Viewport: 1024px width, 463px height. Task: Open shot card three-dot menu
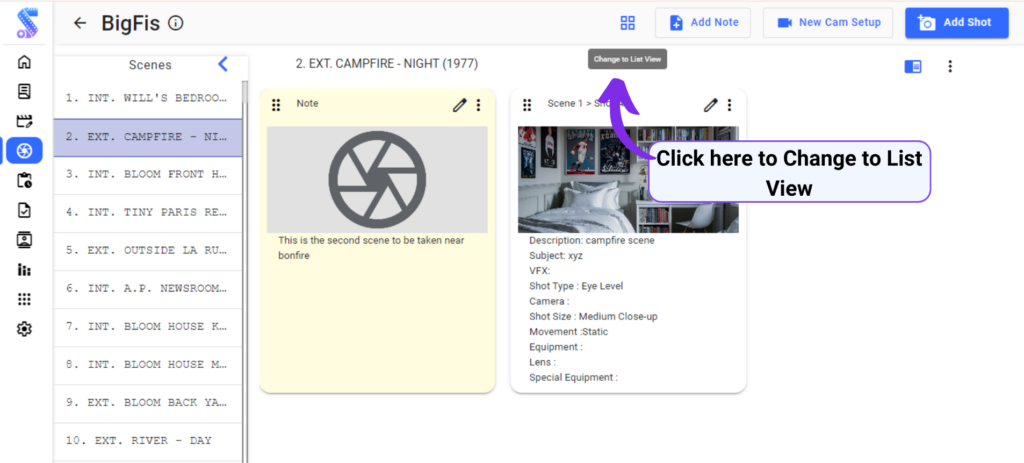tap(729, 104)
